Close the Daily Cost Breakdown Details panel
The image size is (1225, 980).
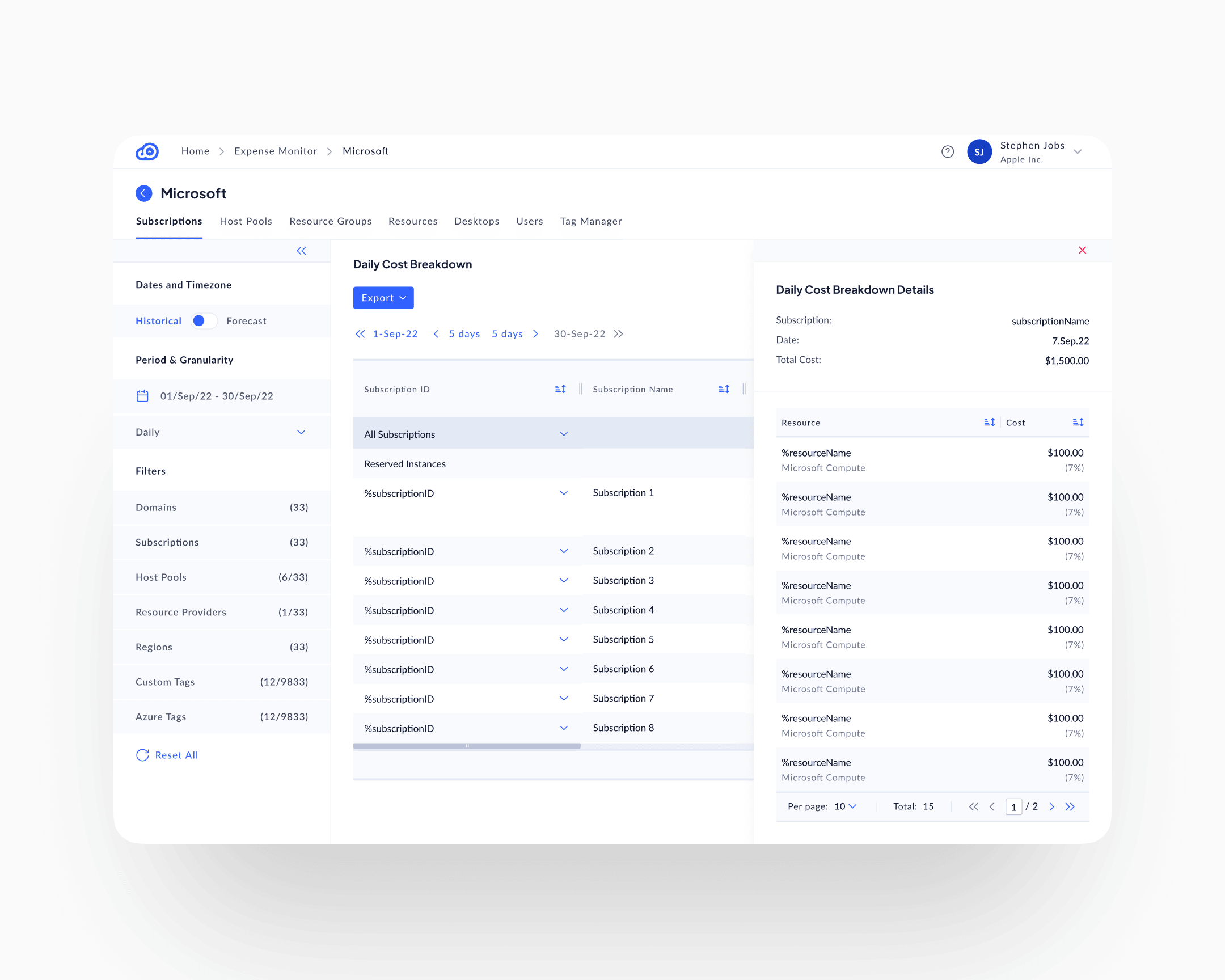point(1082,250)
